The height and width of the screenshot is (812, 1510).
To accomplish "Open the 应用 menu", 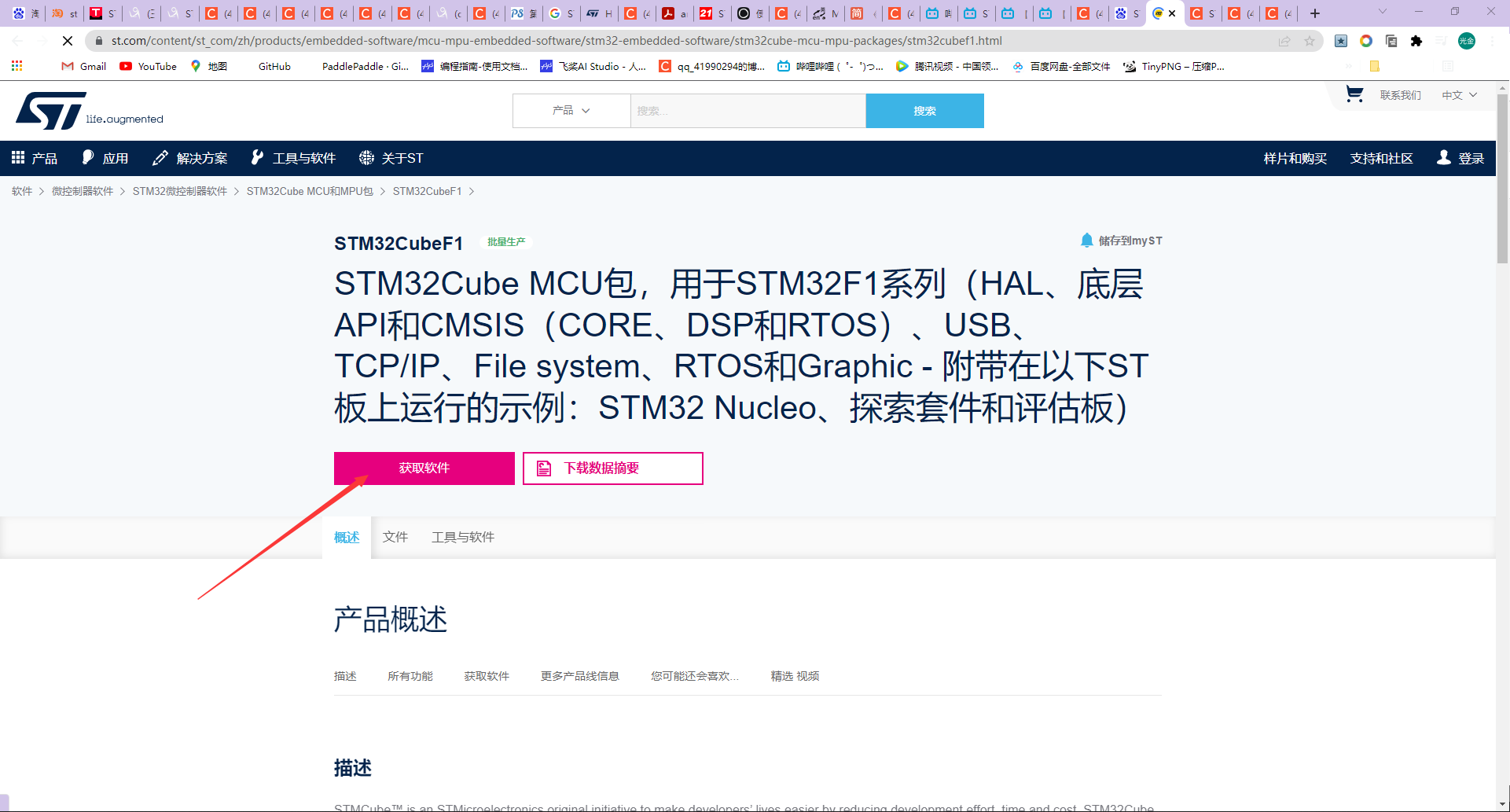I will 105,158.
